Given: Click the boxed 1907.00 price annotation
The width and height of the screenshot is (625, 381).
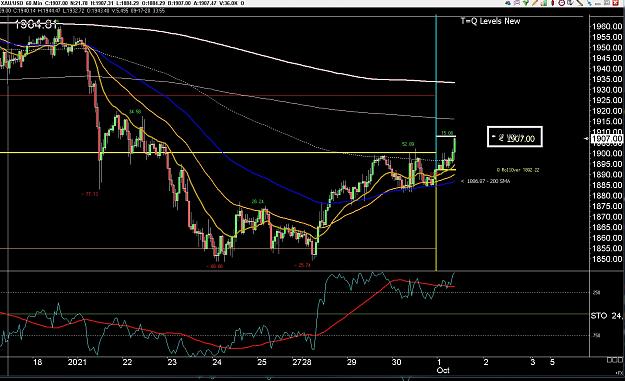Looking at the screenshot, I should pyautogui.click(x=515, y=137).
